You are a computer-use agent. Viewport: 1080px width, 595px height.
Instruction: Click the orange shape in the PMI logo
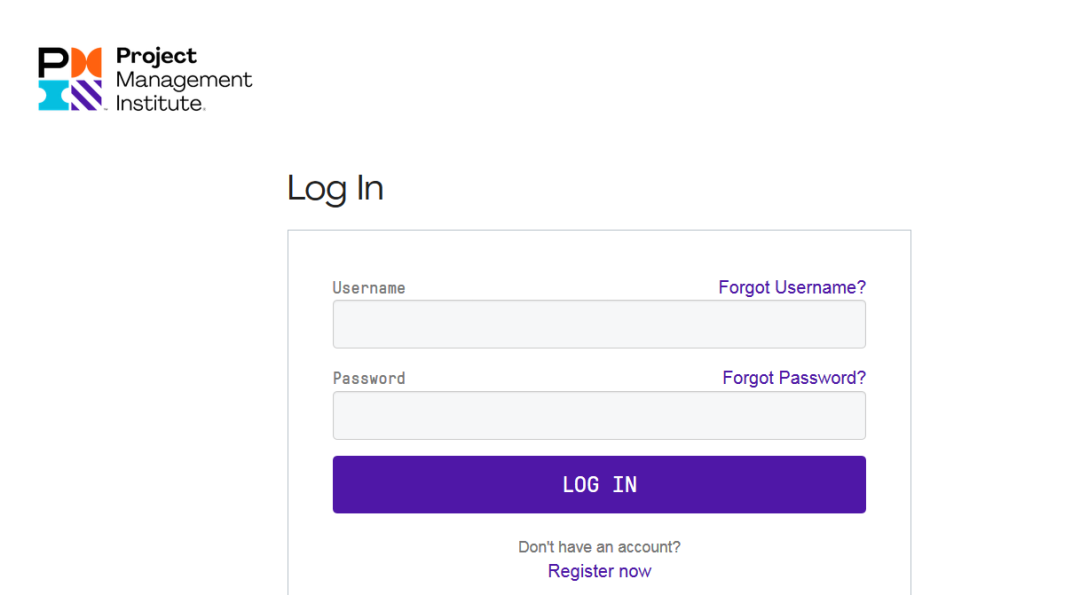(86, 62)
